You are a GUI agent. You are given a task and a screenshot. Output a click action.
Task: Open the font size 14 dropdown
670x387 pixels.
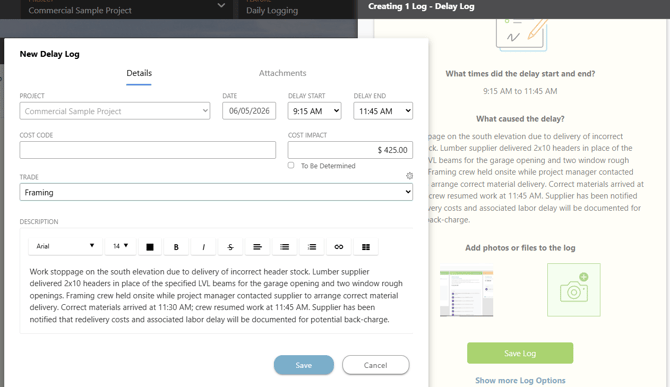(x=120, y=246)
